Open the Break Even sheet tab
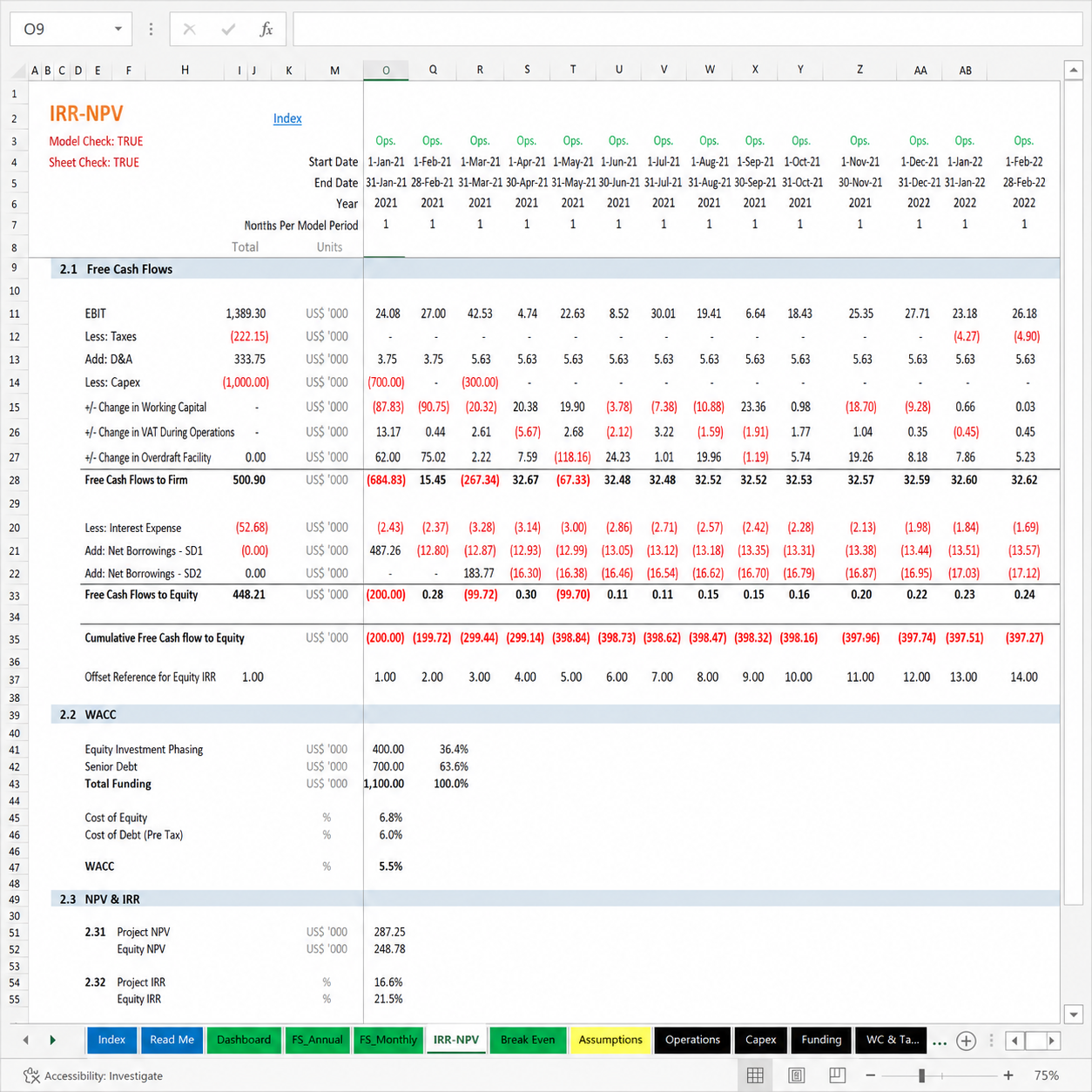 [528, 1040]
